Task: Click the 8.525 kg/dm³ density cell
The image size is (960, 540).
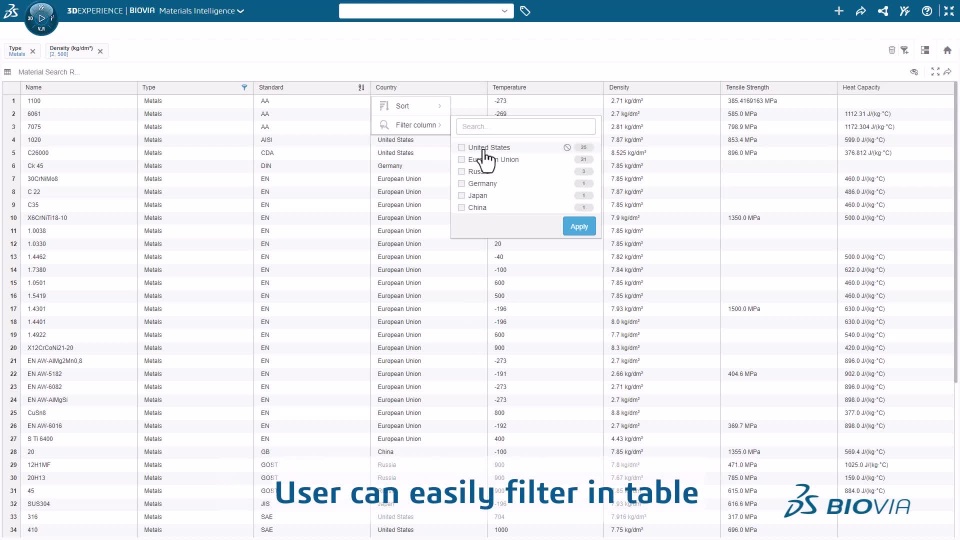Action: [662, 152]
